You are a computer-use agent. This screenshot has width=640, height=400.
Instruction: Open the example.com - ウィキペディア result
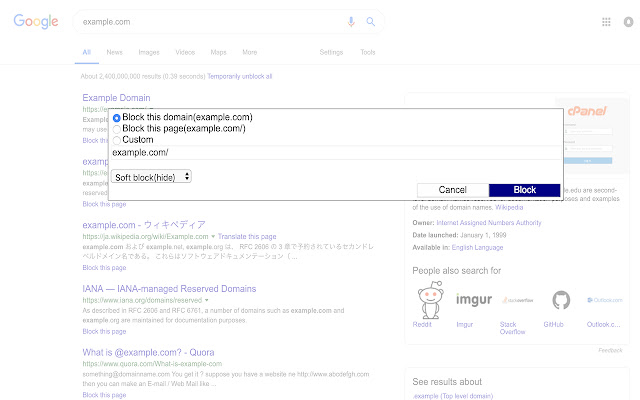click(x=144, y=225)
